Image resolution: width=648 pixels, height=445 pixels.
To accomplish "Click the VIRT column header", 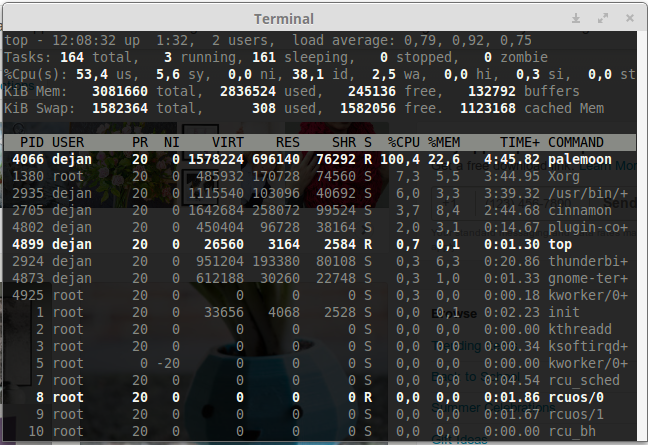I will pyautogui.click(x=228, y=143).
